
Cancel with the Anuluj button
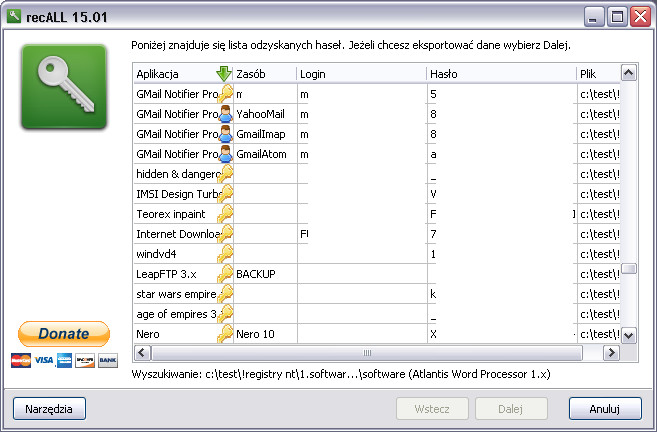pyautogui.click(x=605, y=409)
